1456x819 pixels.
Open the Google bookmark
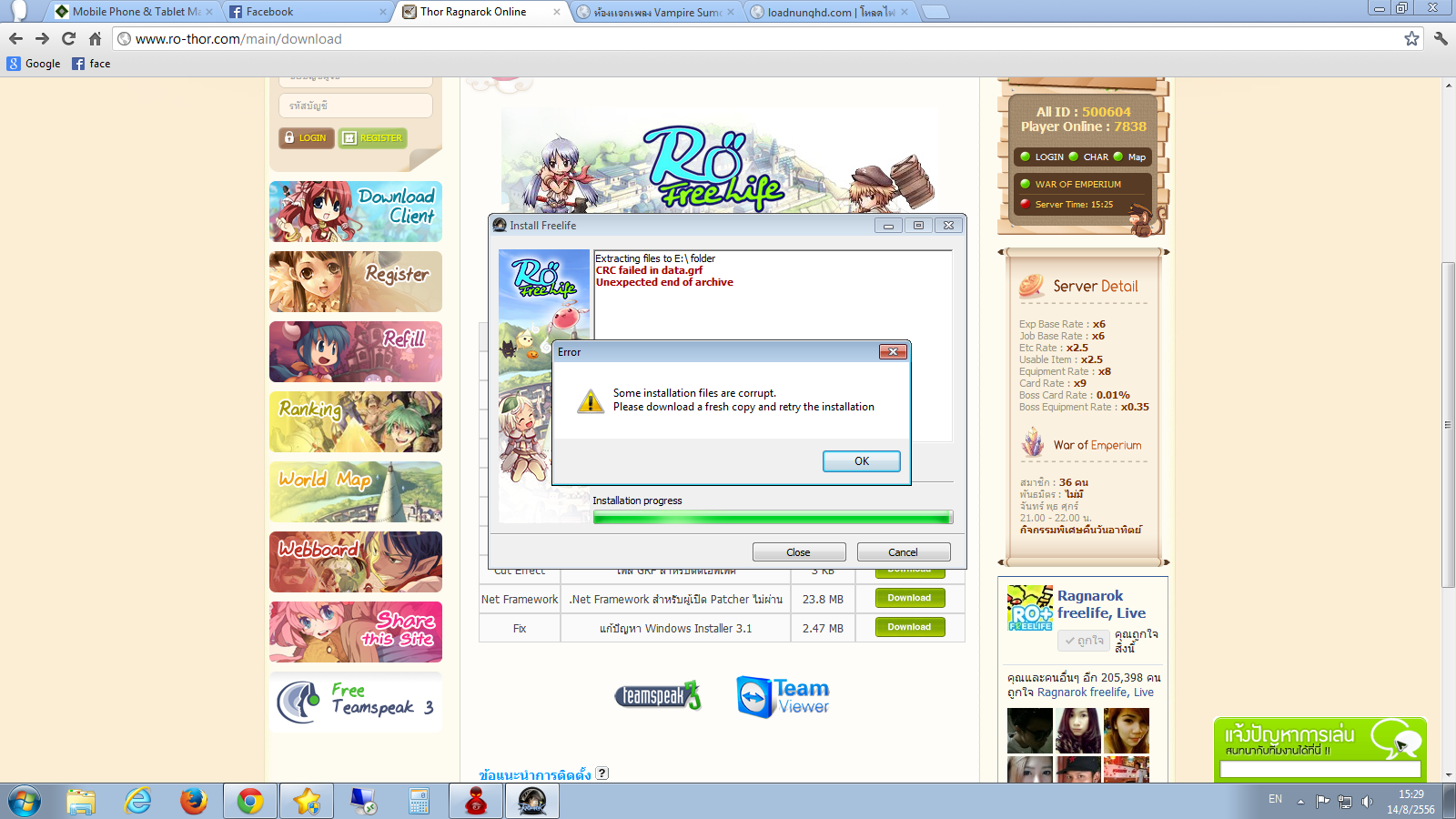34,64
